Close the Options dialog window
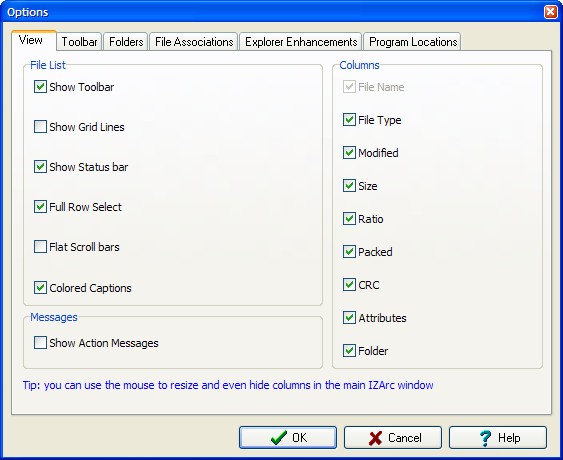The width and height of the screenshot is (563, 460). point(551,12)
